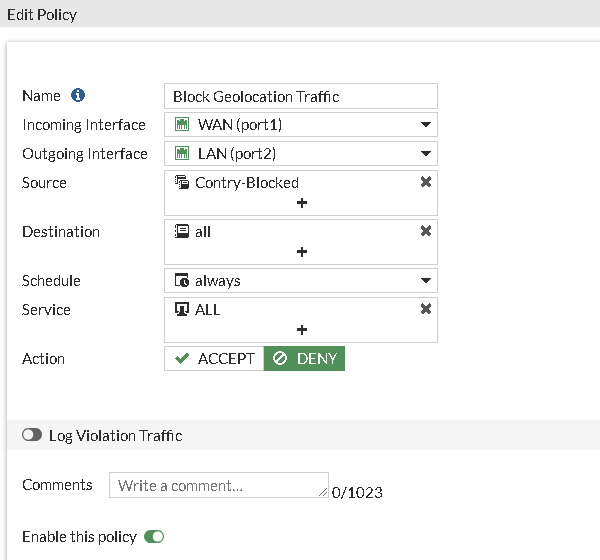Click the Comments text box
Viewport: 600px width, 560px height.
[x=218, y=485]
